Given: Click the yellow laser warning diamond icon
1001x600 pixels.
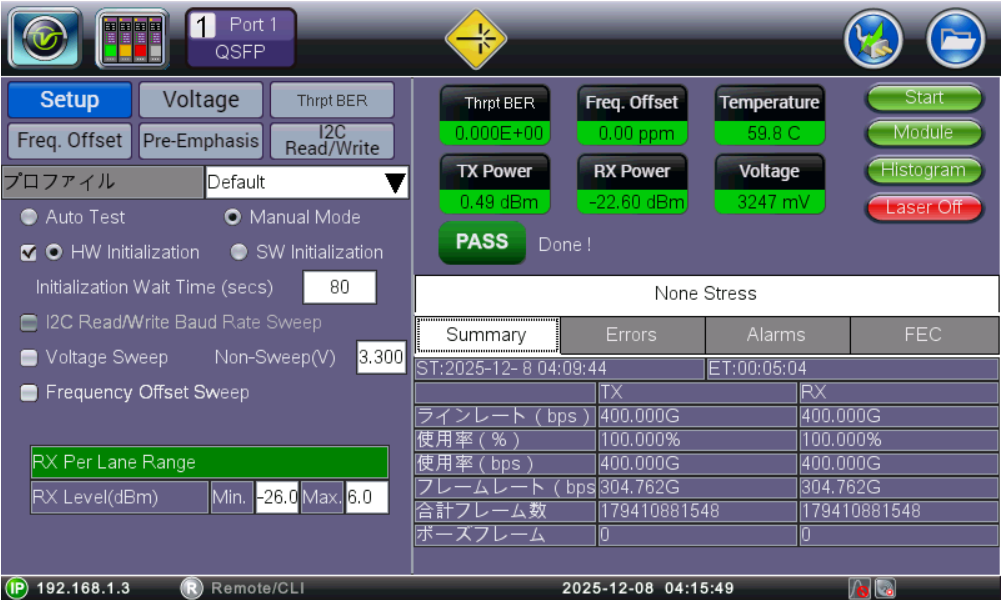Looking at the screenshot, I should pyautogui.click(x=475, y=38).
